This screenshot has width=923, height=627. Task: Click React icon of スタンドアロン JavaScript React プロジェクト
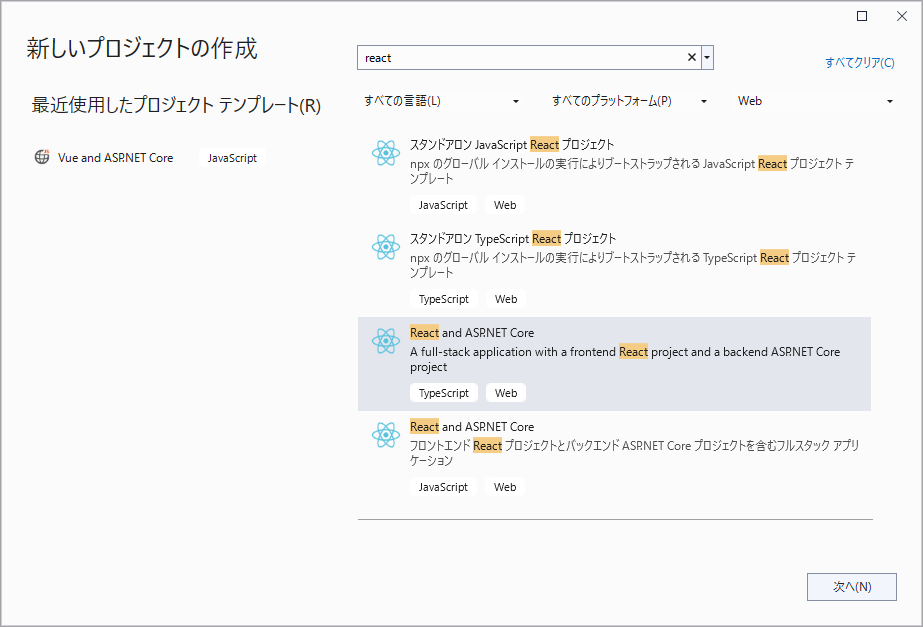point(386,153)
